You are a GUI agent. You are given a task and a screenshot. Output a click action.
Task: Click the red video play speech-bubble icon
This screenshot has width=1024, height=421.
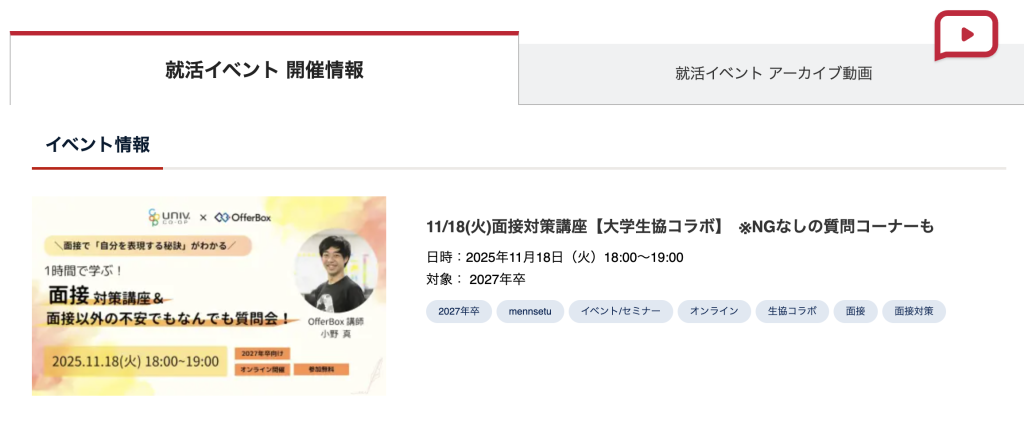point(966,35)
